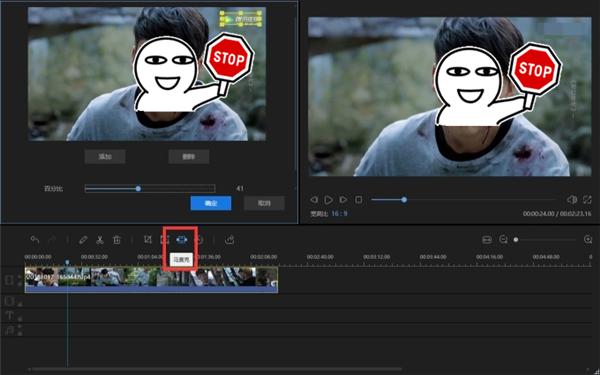The image size is (600, 375).
Task: Fit timeline to window icon
Action: (x=487, y=240)
